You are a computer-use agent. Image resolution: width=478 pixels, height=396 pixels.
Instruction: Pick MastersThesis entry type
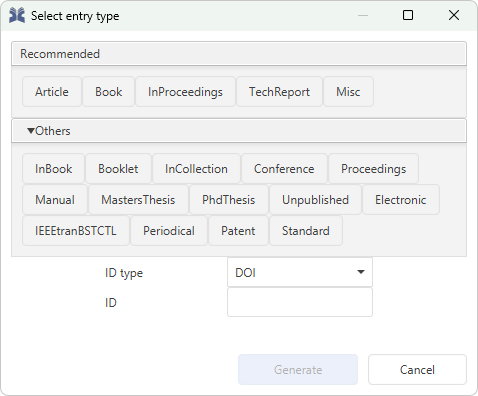point(138,200)
